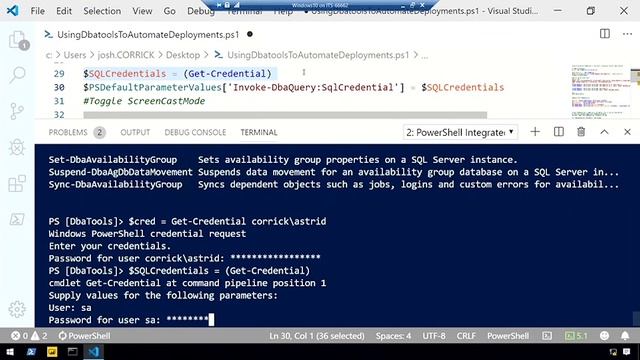Click 'Suspend-DbaAgDbDataMovement' in terminal output
Screen dimensions: 640x360
tap(120, 172)
